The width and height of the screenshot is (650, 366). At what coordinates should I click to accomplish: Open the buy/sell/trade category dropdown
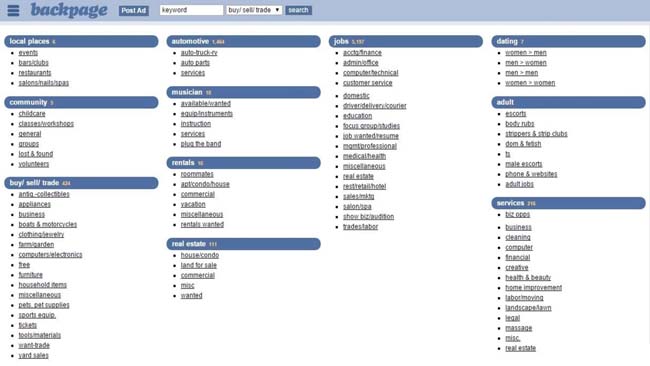pos(254,10)
